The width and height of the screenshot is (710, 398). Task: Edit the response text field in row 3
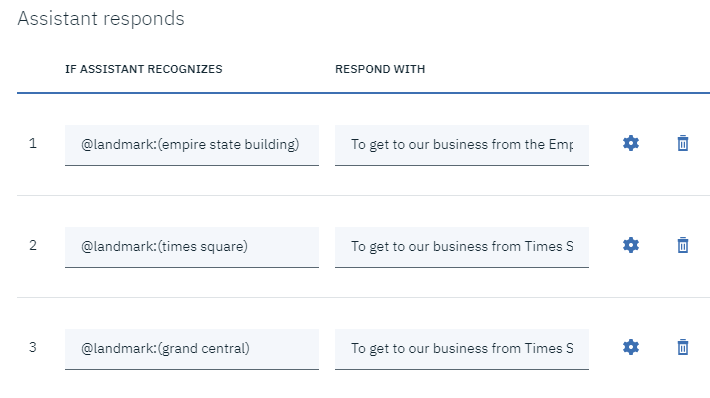click(462, 349)
